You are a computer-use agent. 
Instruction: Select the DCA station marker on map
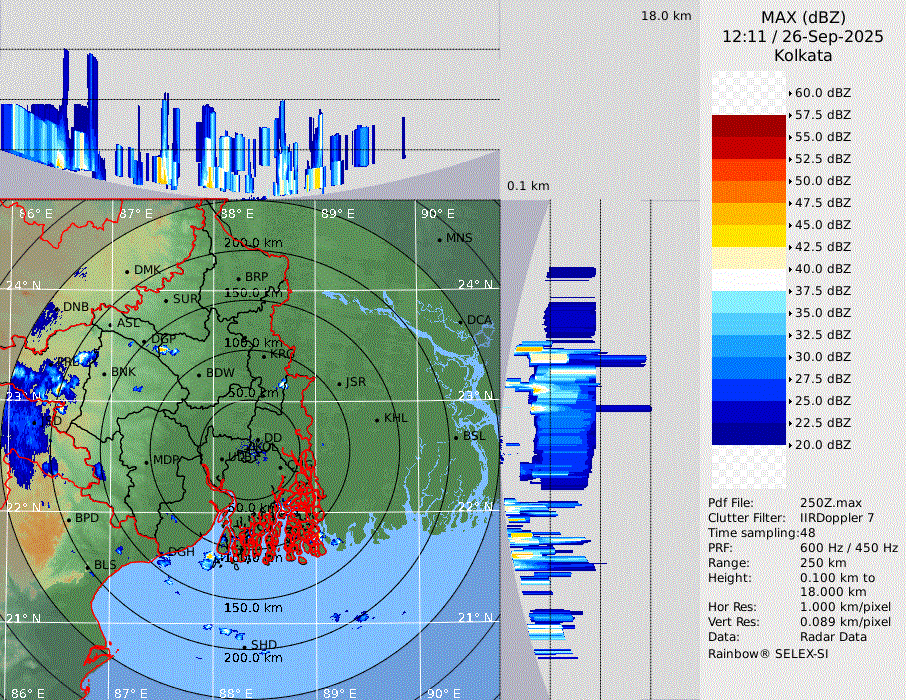[461, 321]
